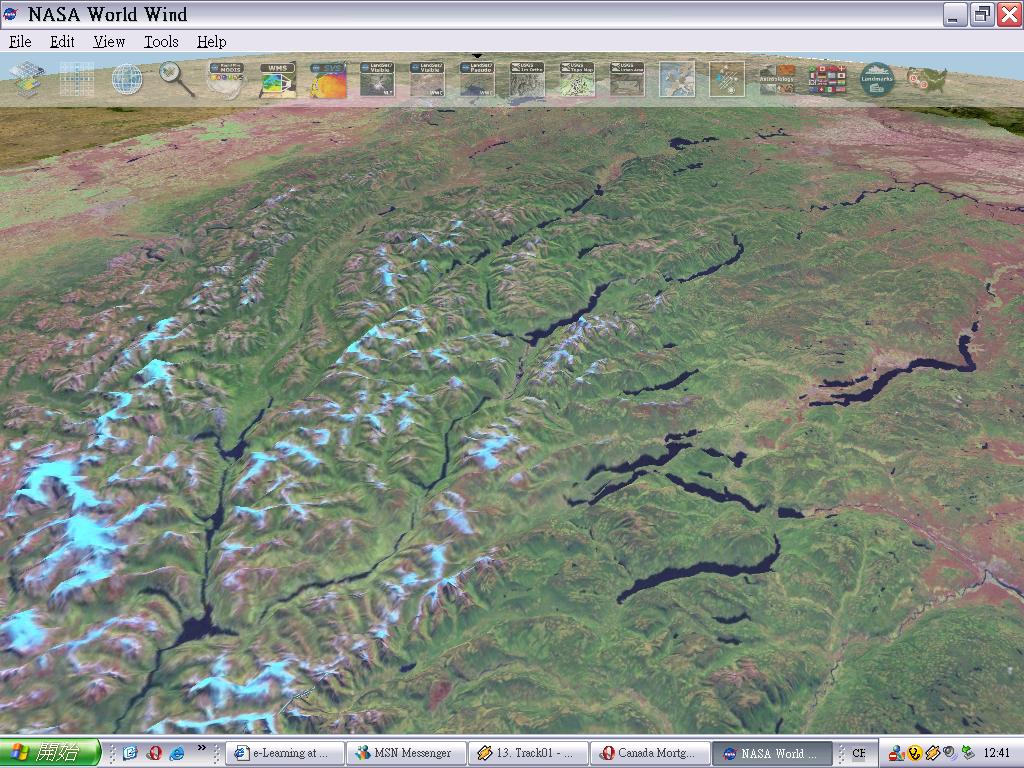Open the Edit menu
Image resolution: width=1024 pixels, height=768 pixels.
tap(62, 42)
